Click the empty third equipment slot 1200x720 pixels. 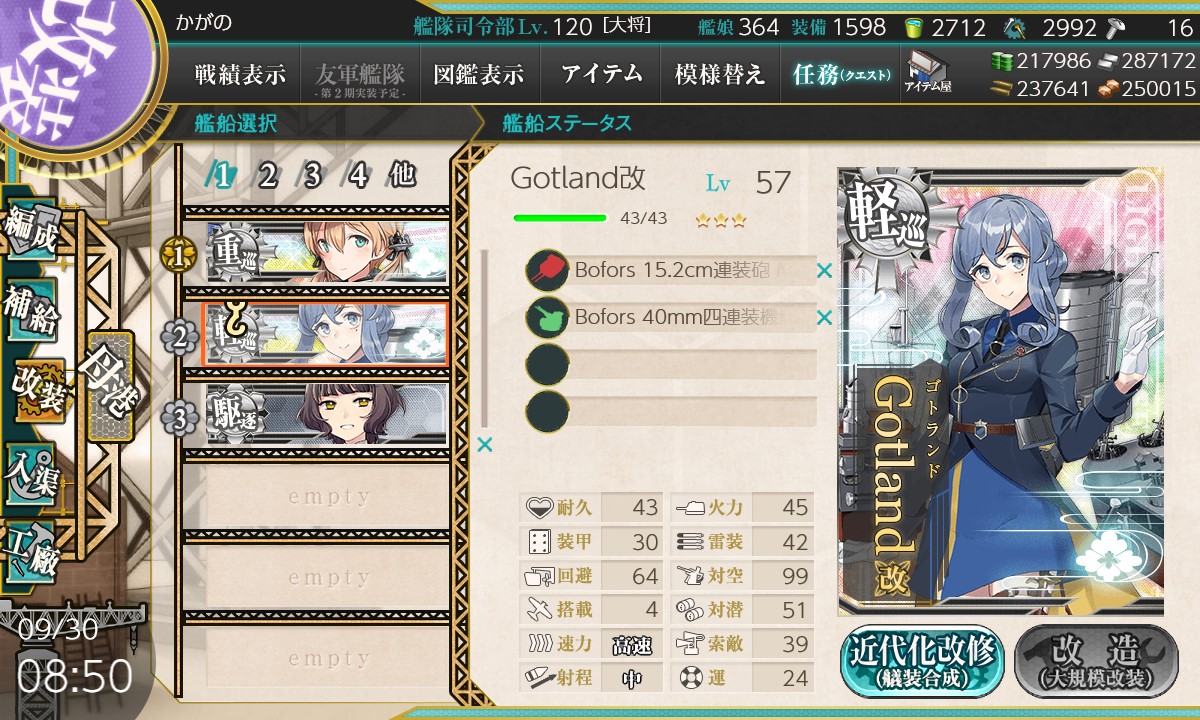point(671,364)
